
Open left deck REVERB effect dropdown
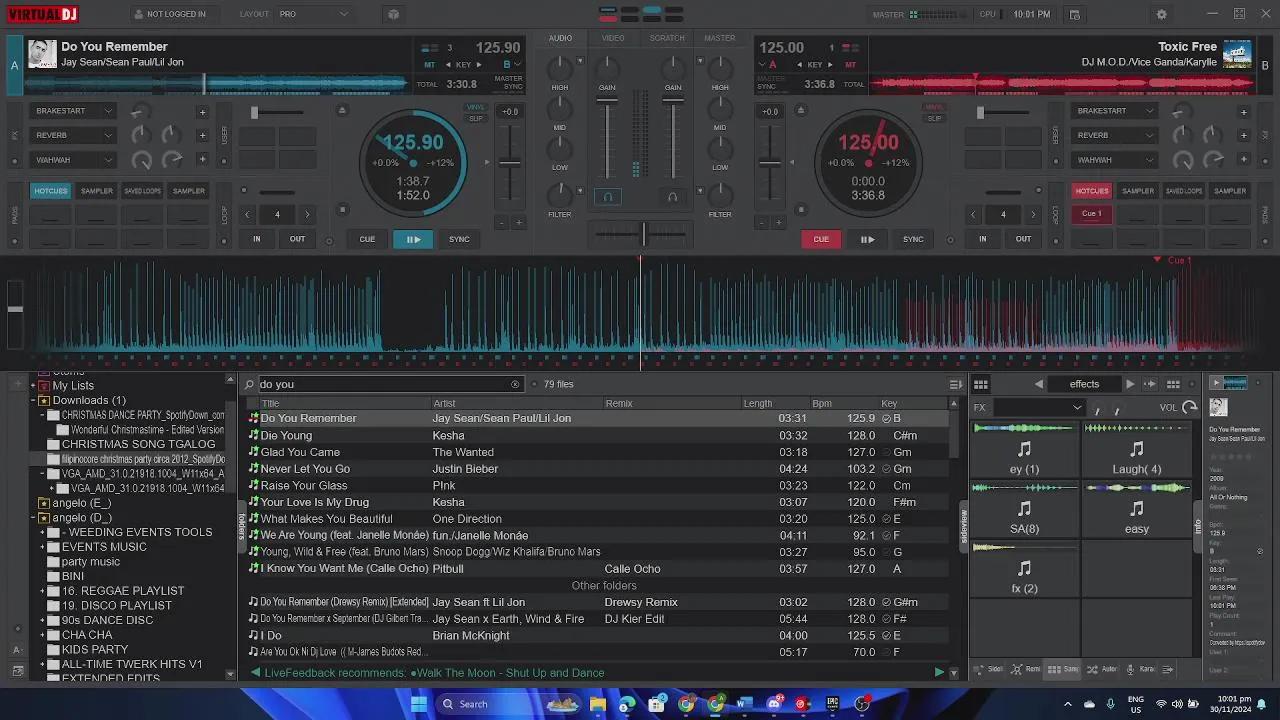[x=75, y=135]
